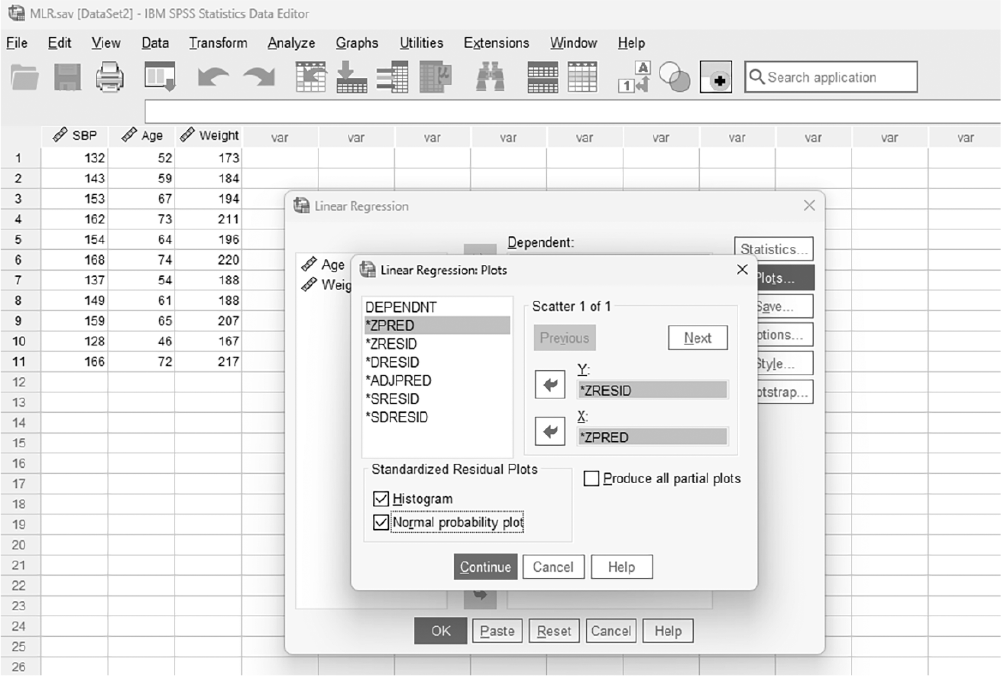
Task: Click the Save file toolbar icon
Action: pos(67,77)
